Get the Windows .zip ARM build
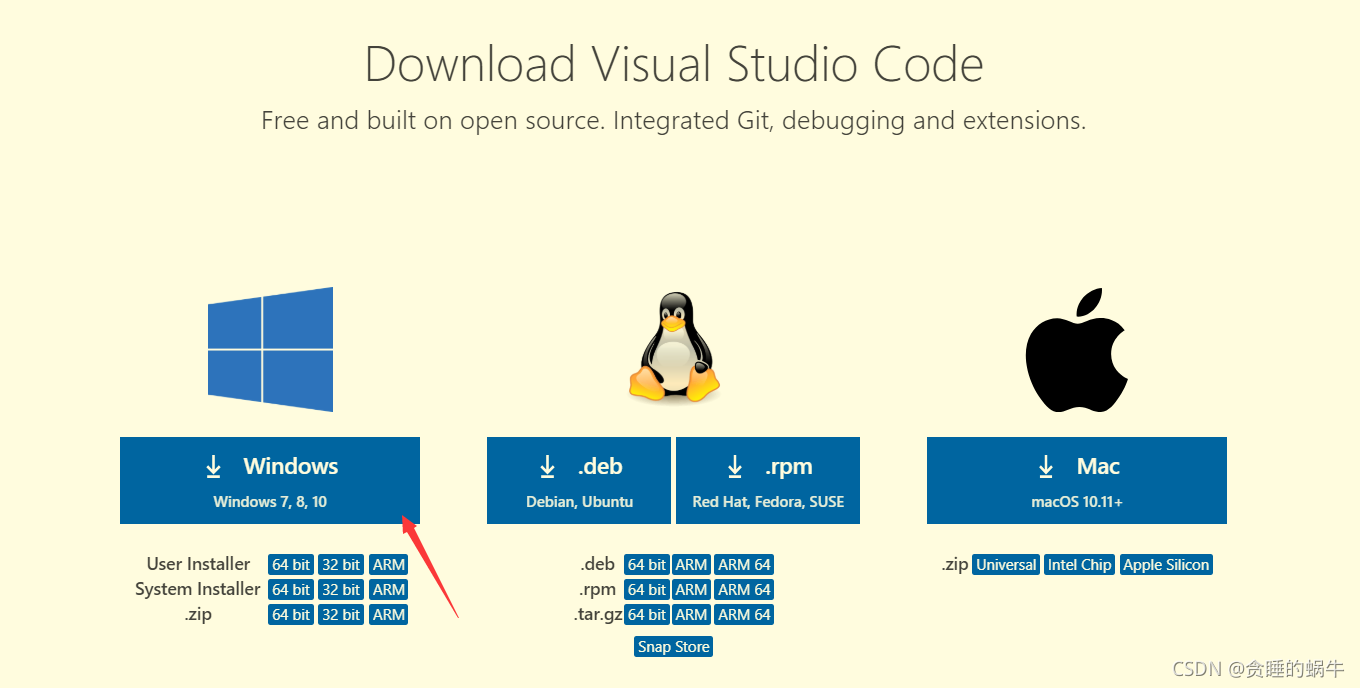The width and height of the screenshot is (1360, 688). pyautogui.click(x=389, y=615)
